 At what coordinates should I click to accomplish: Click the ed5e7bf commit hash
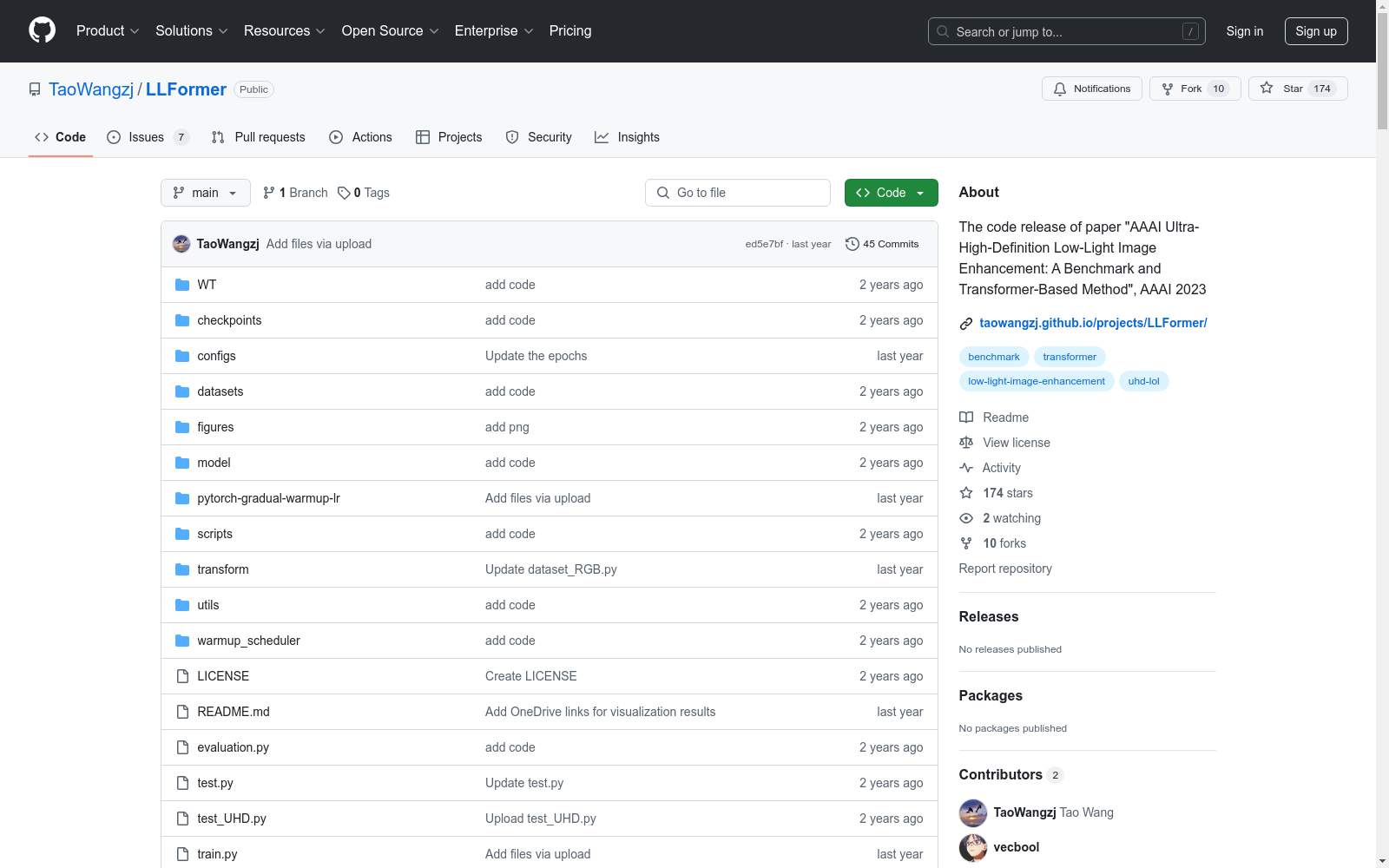(x=764, y=244)
